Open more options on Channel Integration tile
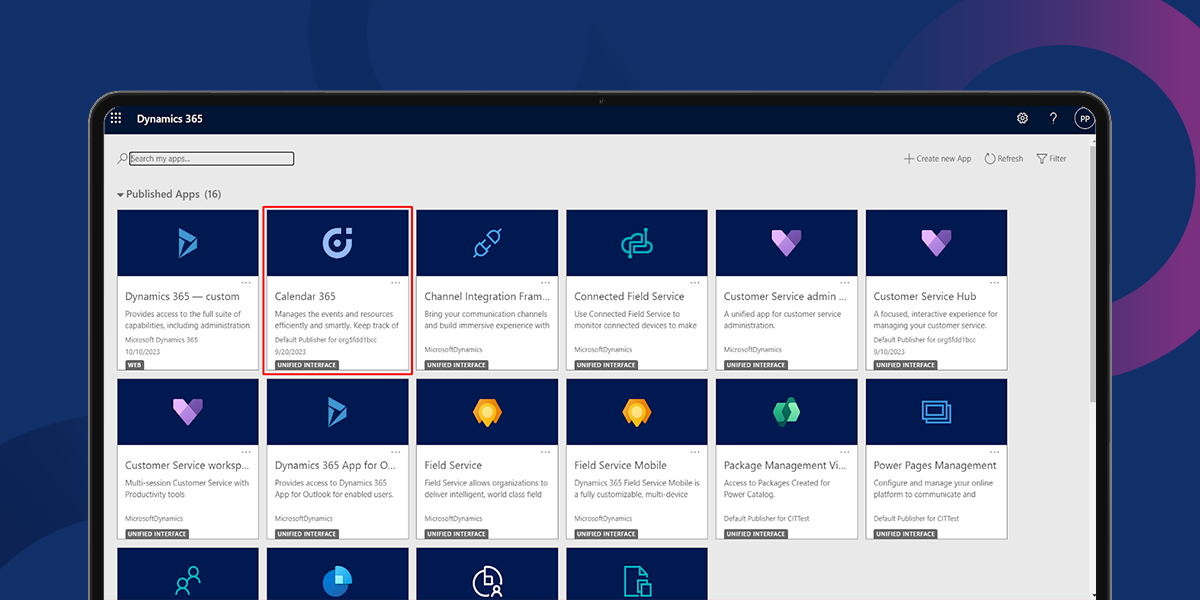 click(x=545, y=283)
